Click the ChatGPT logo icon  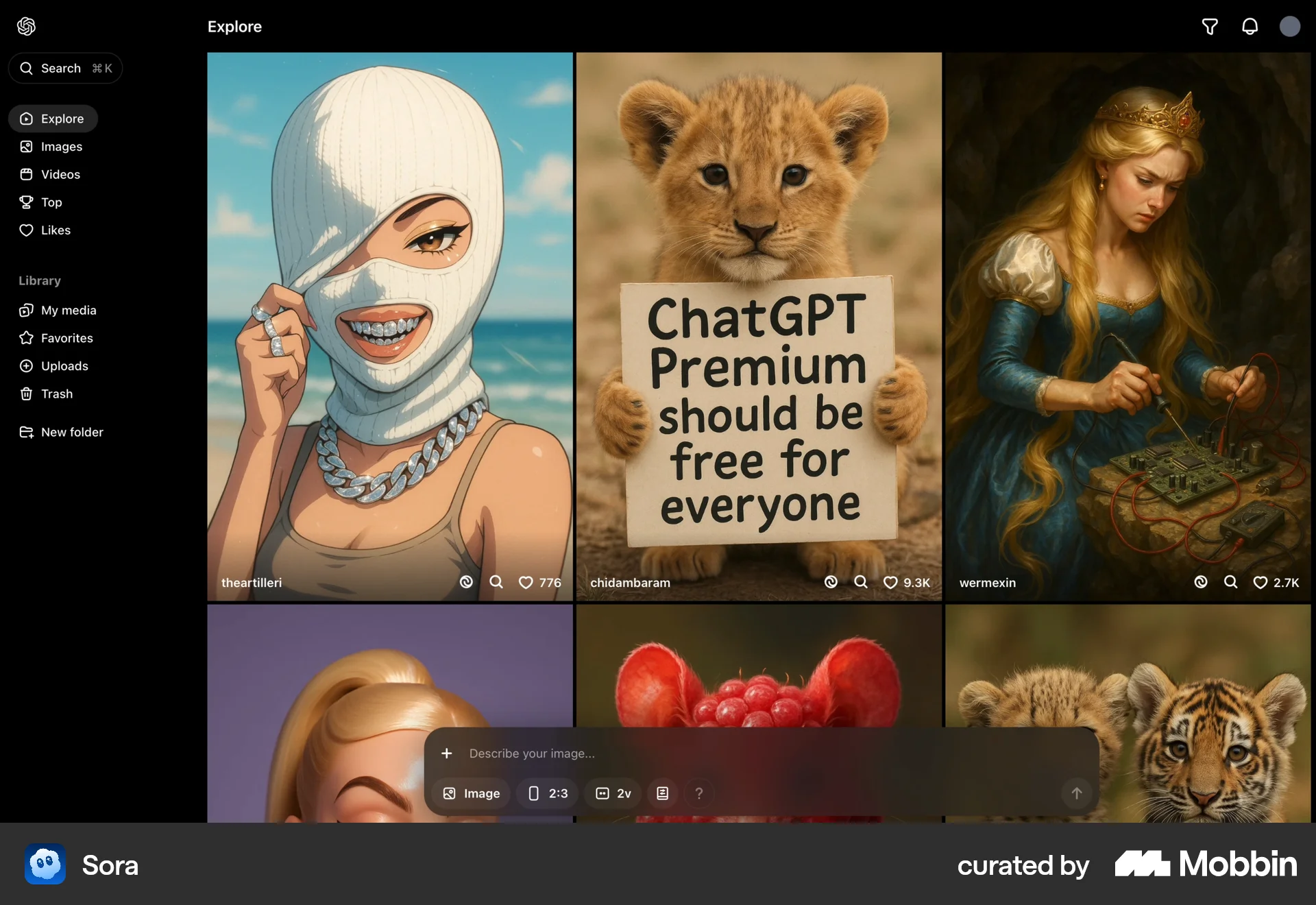point(26,27)
